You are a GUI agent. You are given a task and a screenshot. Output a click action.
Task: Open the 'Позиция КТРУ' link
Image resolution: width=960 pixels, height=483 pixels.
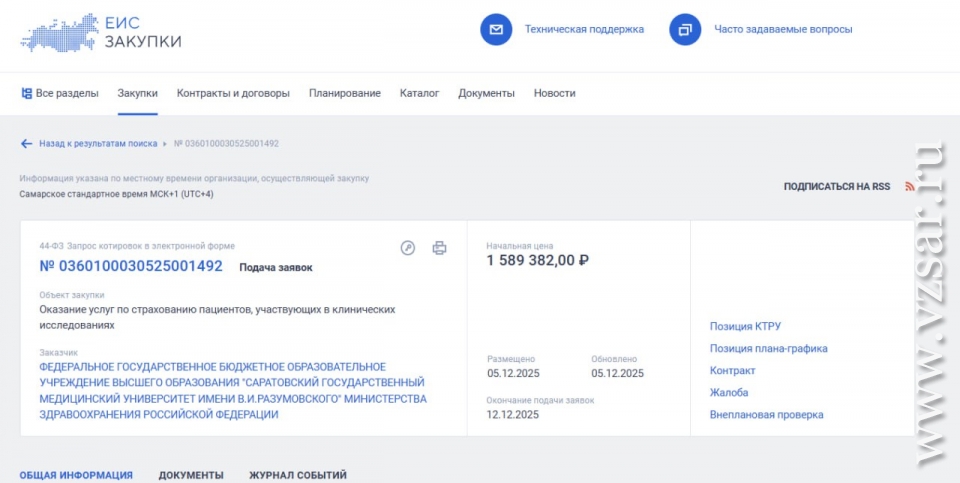click(x=745, y=326)
